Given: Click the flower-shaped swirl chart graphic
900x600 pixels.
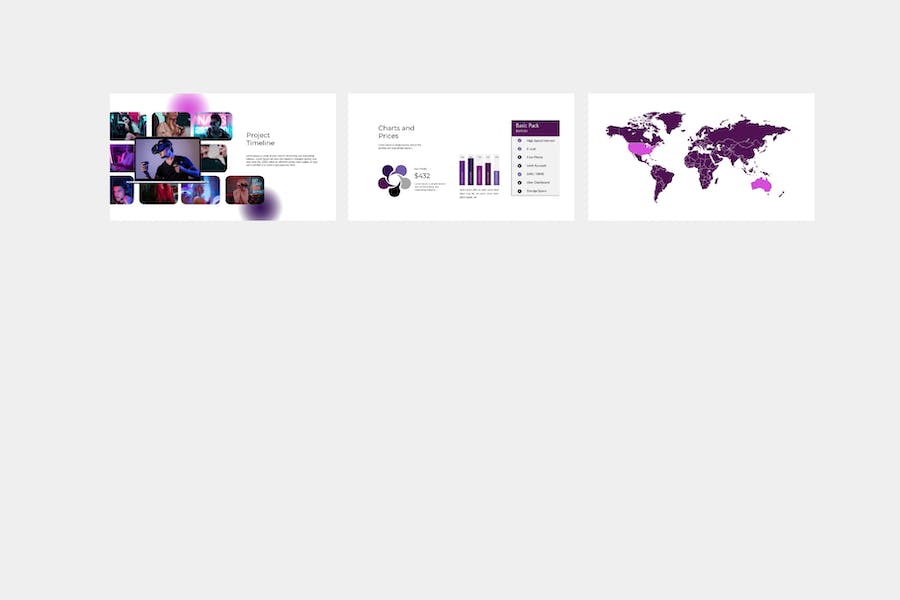Looking at the screenshot, I should (x=394, y=180).
